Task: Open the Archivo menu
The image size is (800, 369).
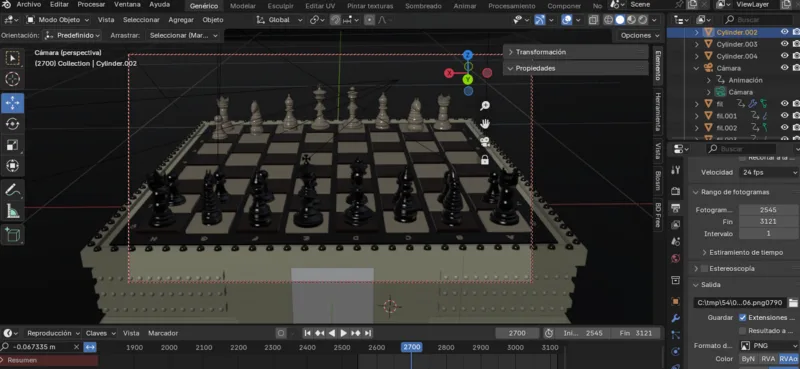Action: [x=29, y=5]
